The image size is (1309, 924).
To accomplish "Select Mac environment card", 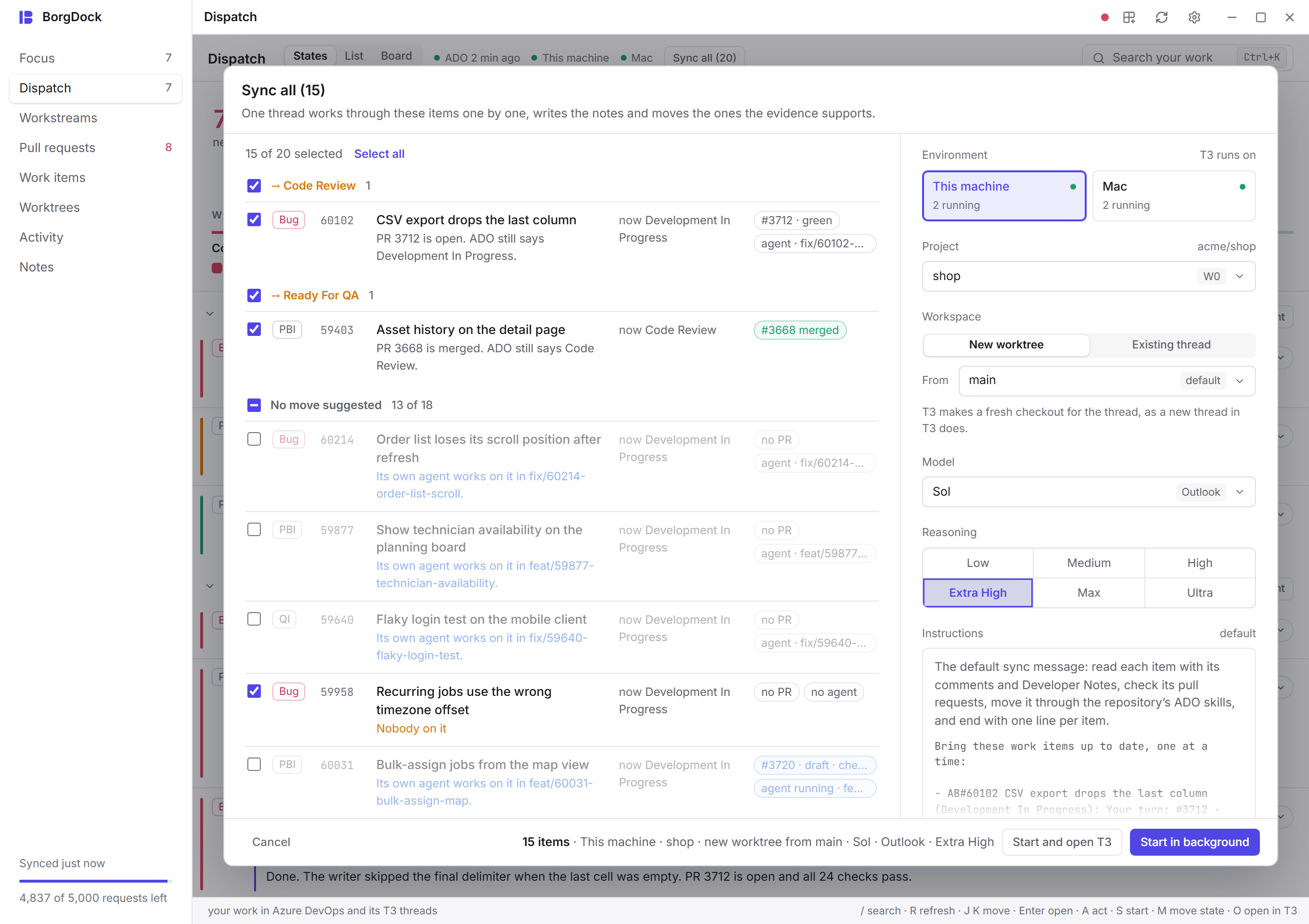I will (1174, 195).
